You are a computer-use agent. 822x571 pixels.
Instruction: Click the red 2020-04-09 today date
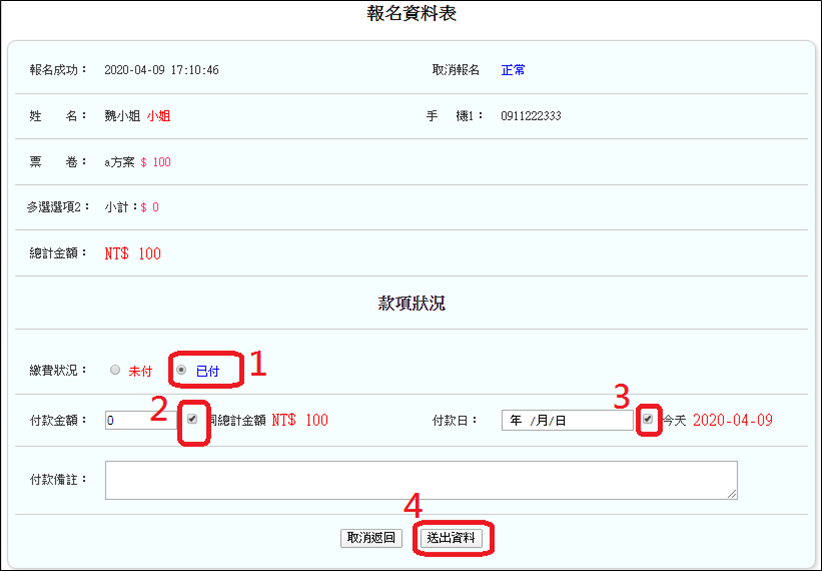[732, 420]
